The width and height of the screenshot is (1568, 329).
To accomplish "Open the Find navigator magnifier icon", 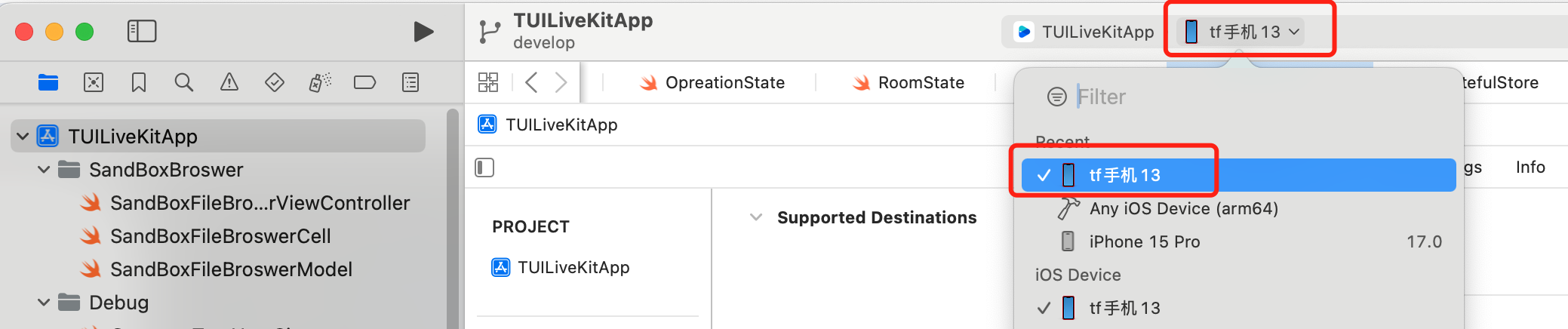I will (x=184, y=82).
